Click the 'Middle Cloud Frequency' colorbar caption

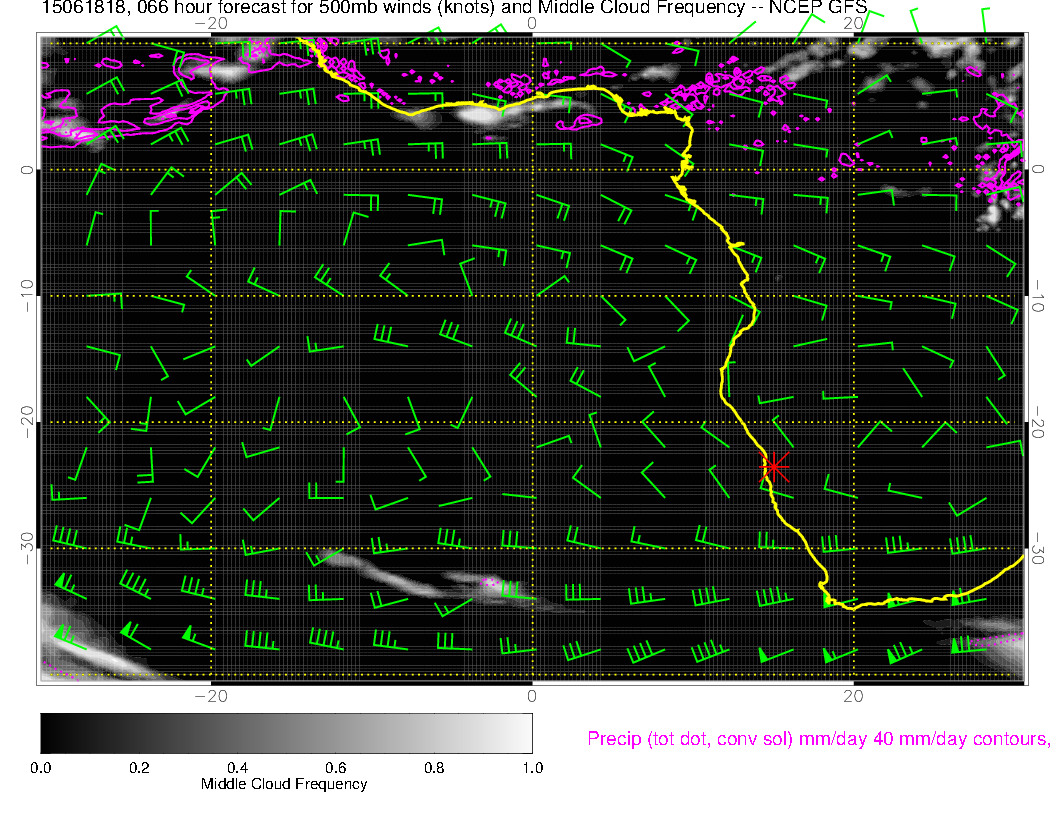[x=284, y=784]
